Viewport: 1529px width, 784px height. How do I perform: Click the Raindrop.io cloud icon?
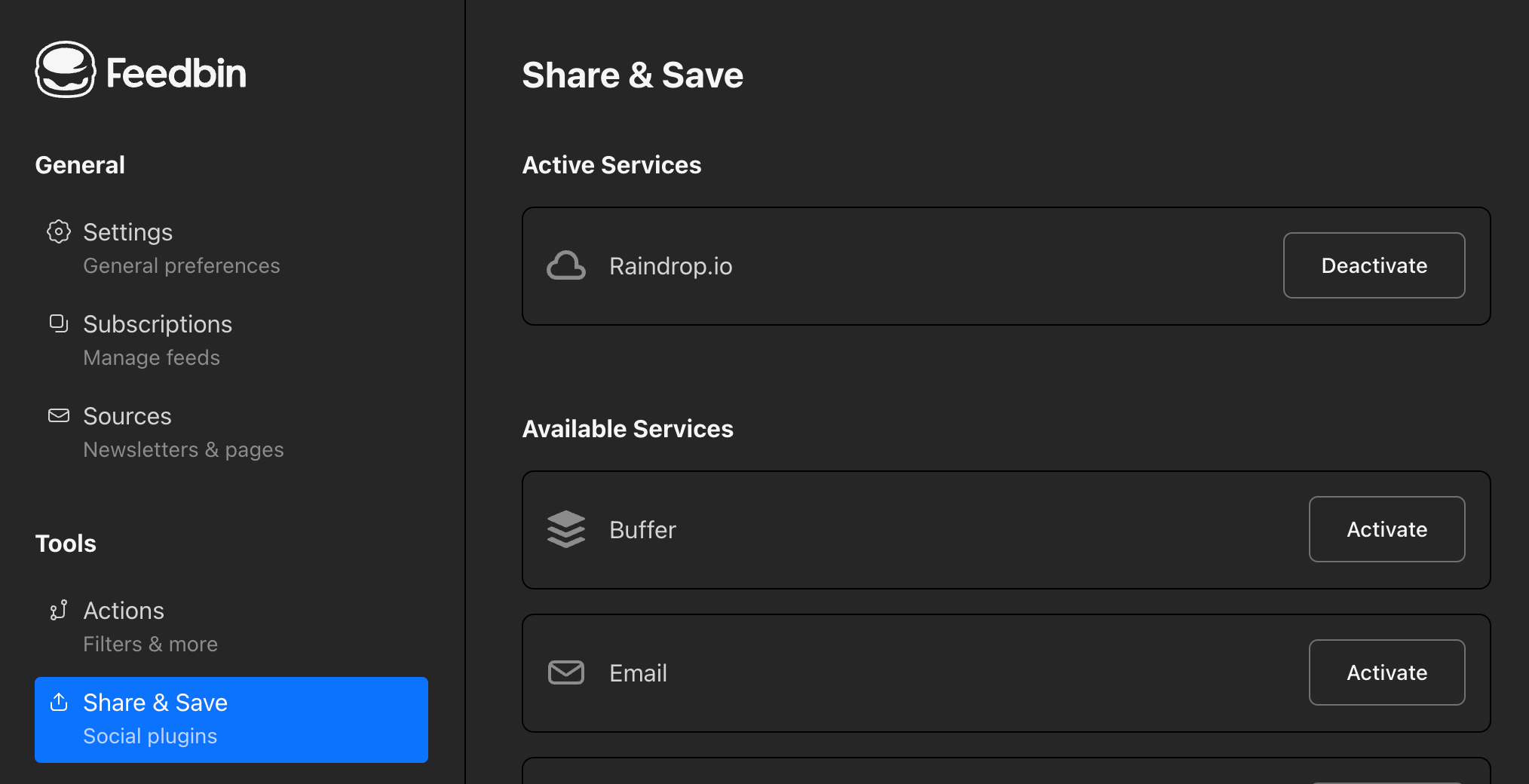[565, 266]
